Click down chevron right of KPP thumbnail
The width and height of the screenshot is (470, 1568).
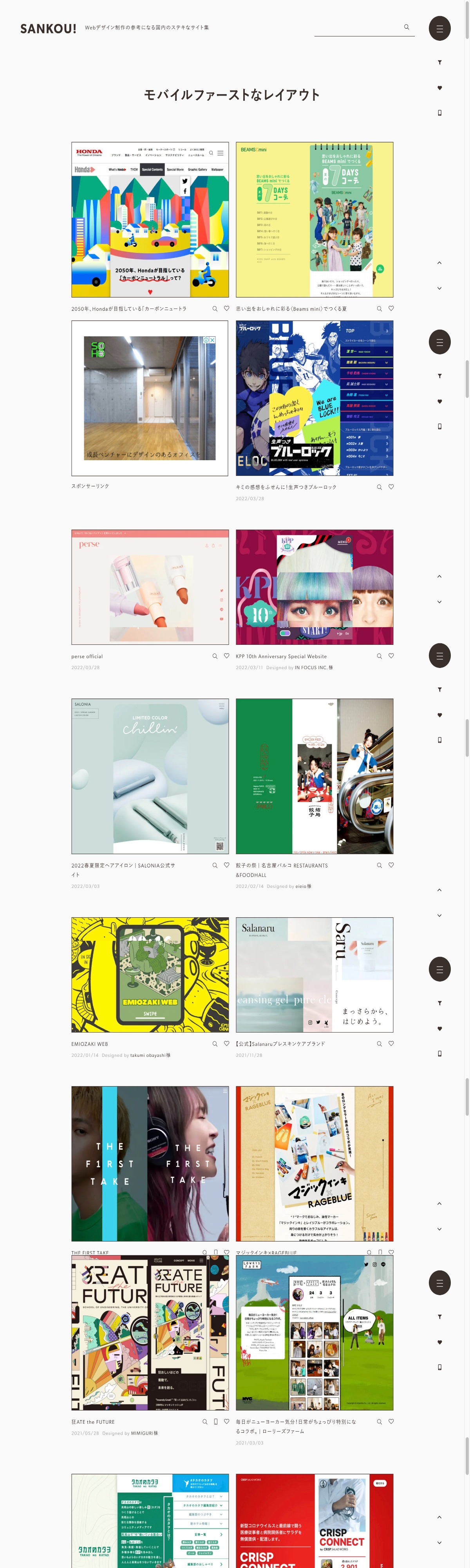[439, 602]
